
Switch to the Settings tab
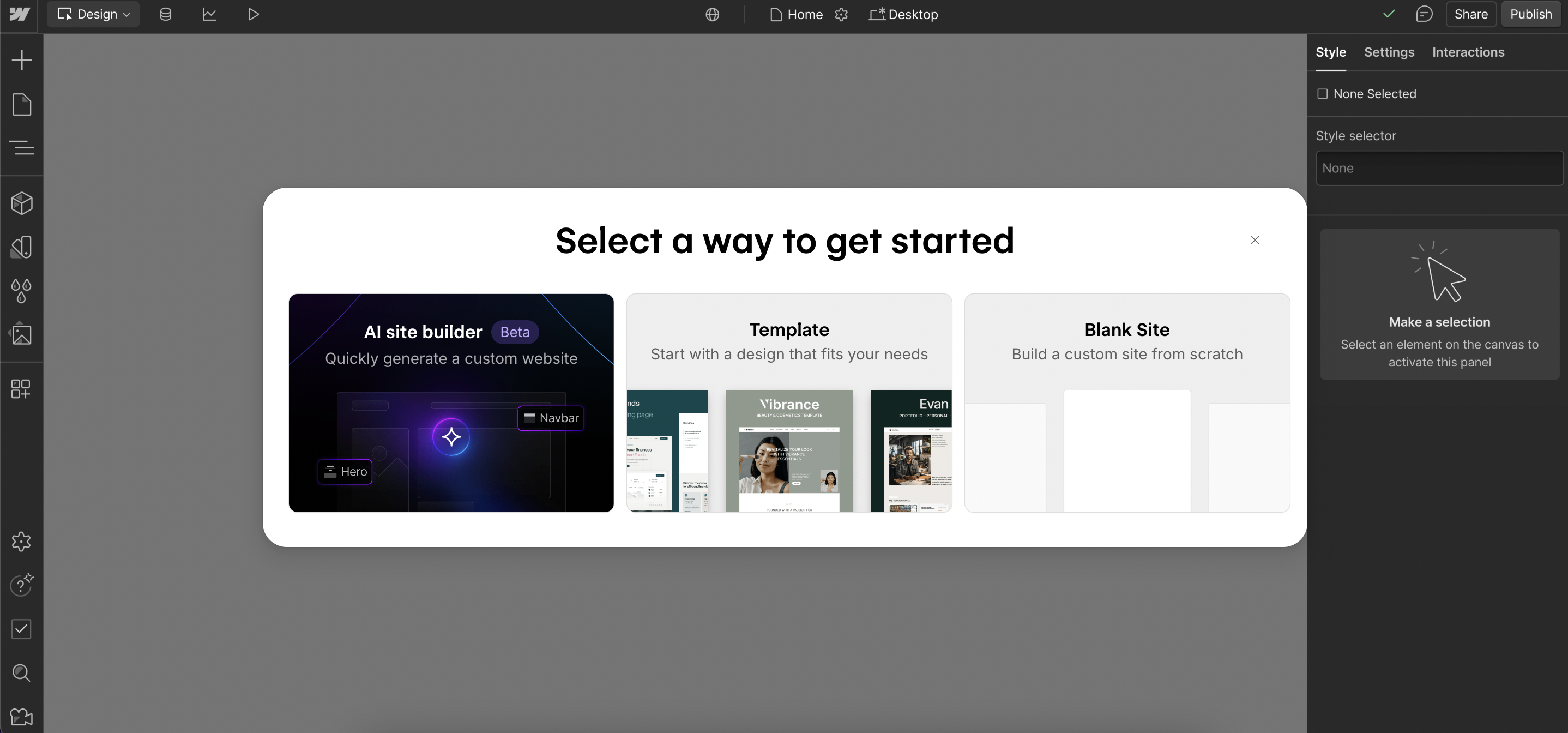[x=1389, y=52]
